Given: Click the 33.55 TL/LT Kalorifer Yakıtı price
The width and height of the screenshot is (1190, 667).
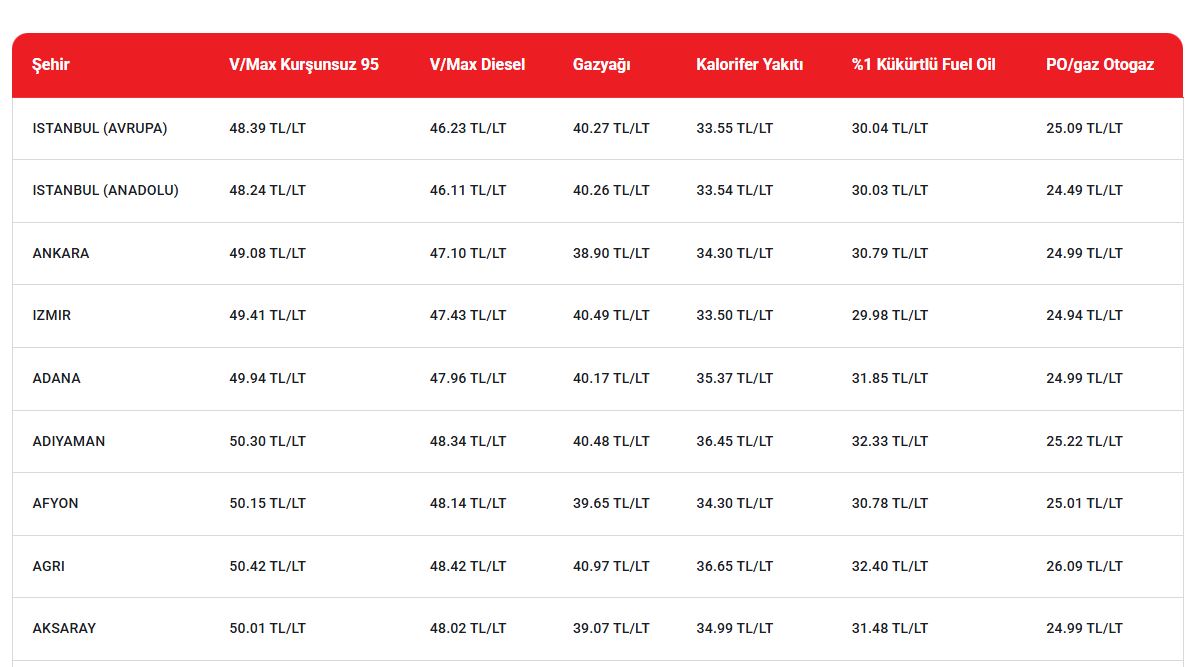Looking at the screenshot, I should coord(735,128).
